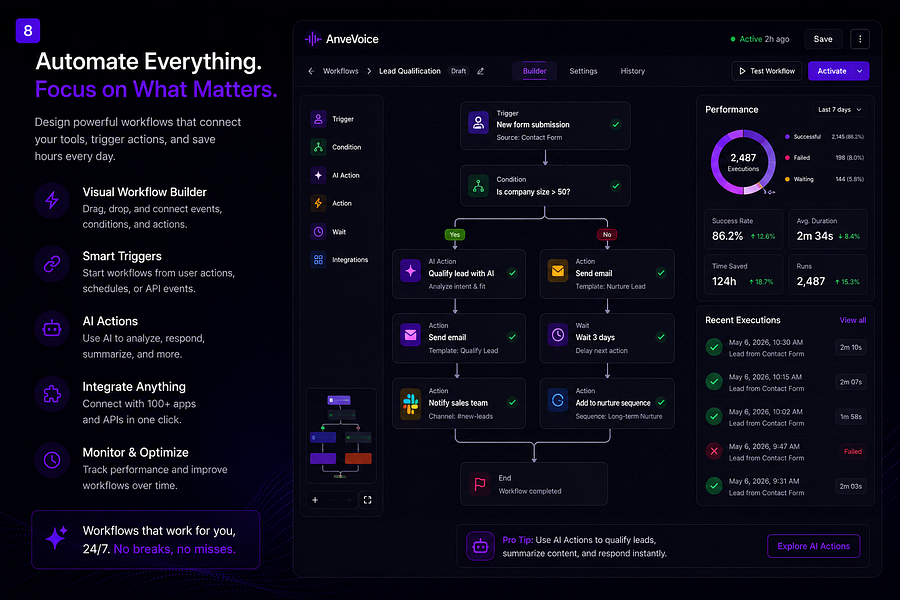Viewport: 900px width, 600px height.
Task: Click the sparkle icon on Qualify lead with AI
Action: 410,271
